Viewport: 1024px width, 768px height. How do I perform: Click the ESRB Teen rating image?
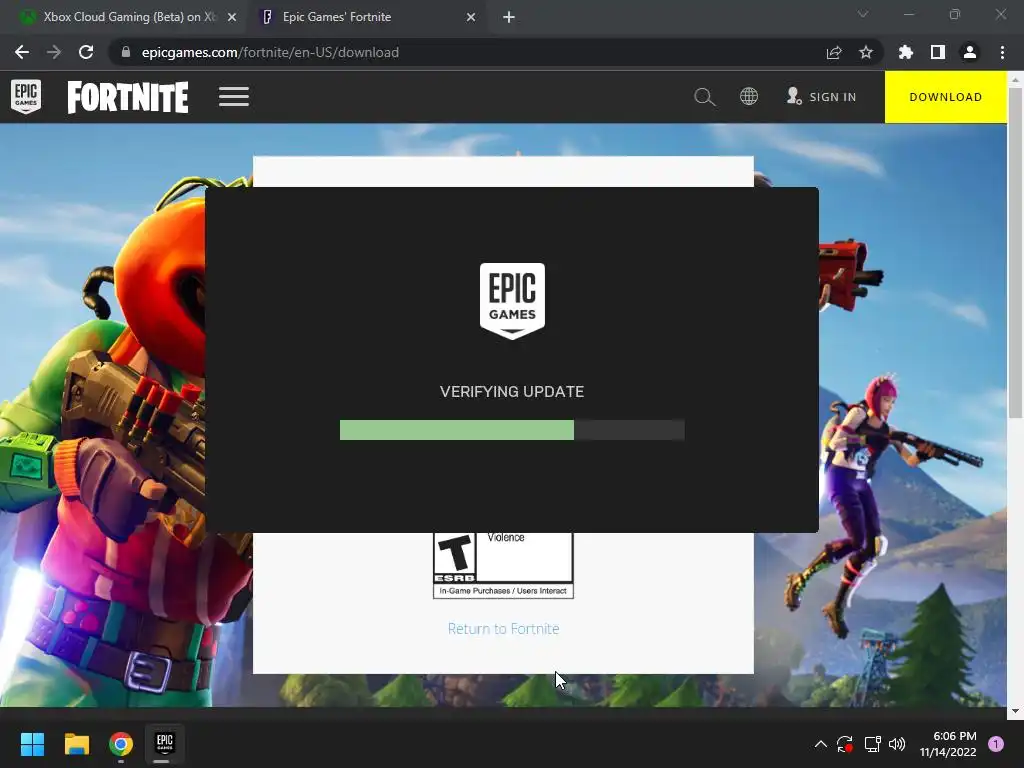pyautogui.click(x=504, y=565)
